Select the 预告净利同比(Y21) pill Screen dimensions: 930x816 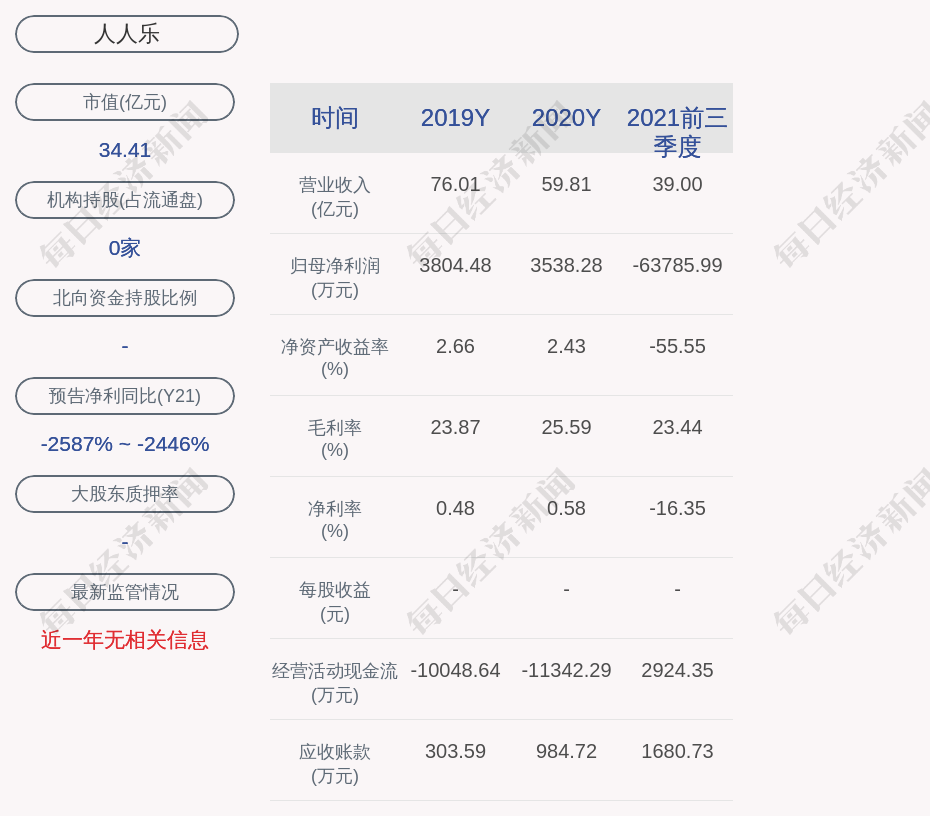tap(125, 396)
